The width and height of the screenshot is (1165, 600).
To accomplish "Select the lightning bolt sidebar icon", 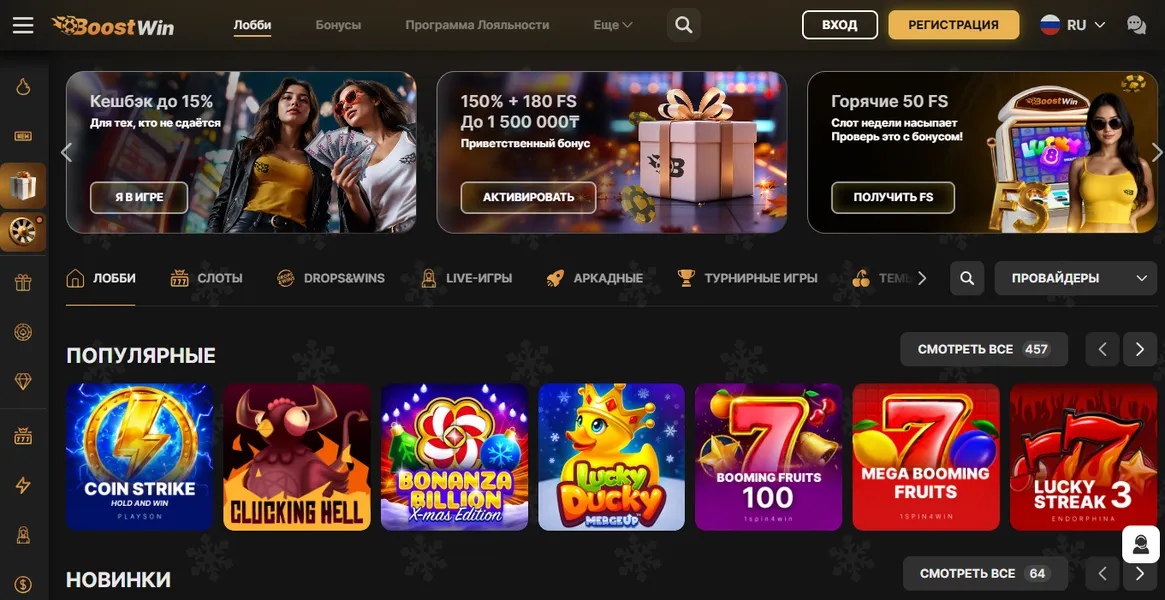I will 23,486.
